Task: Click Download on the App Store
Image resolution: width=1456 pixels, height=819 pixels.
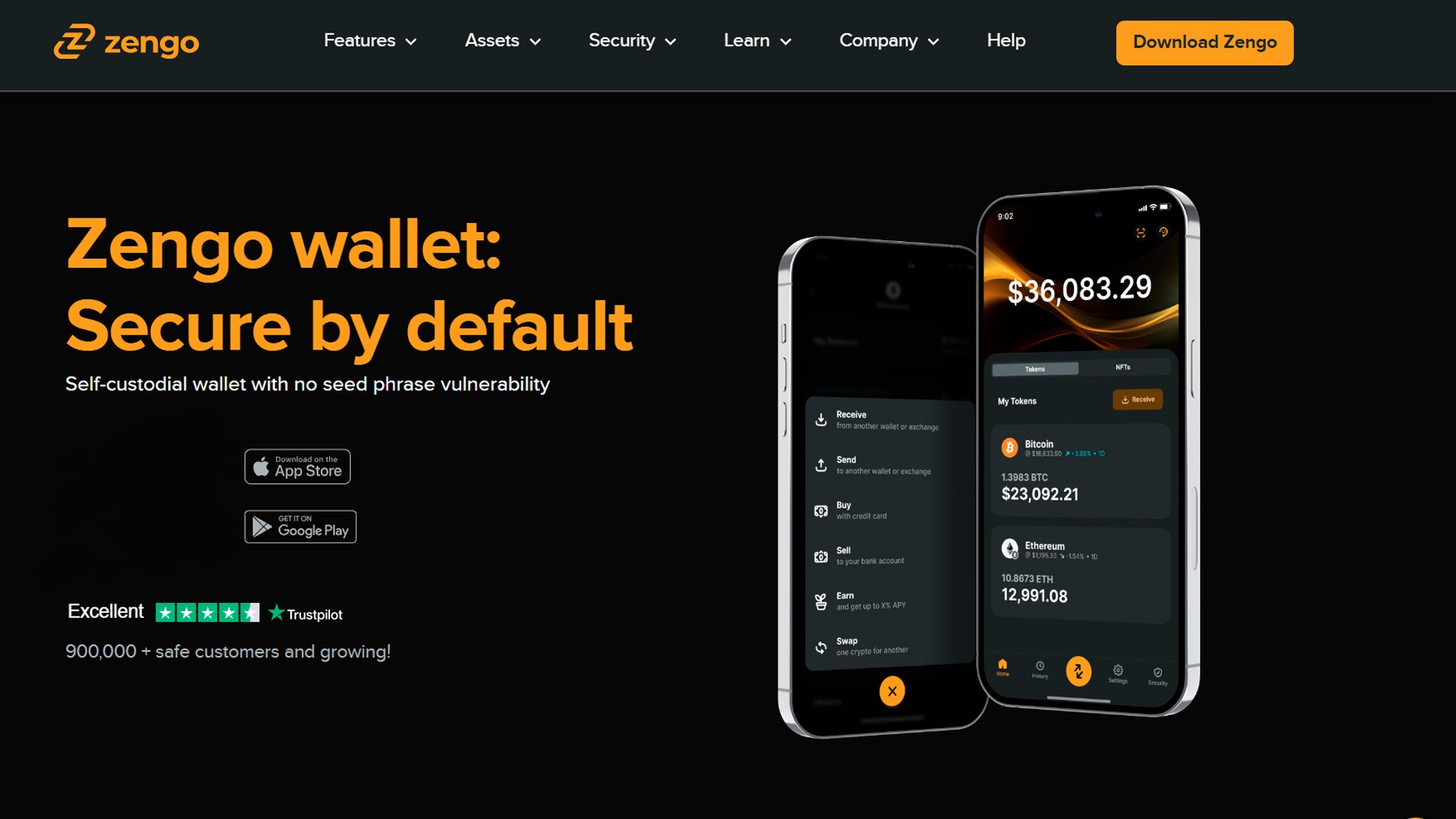Action: tap(298, 466)
